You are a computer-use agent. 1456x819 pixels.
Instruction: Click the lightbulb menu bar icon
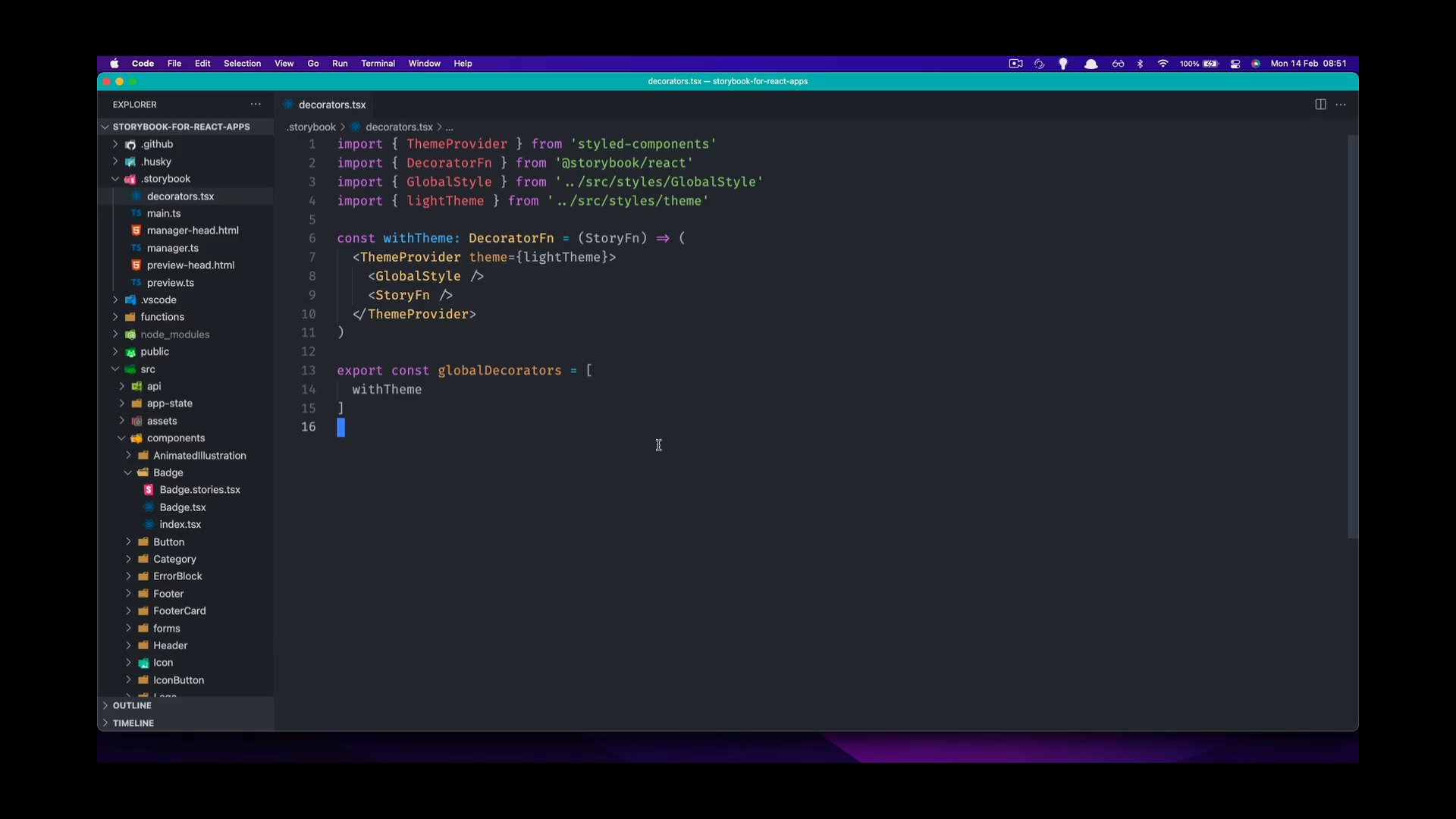(x=1063, y=64)
